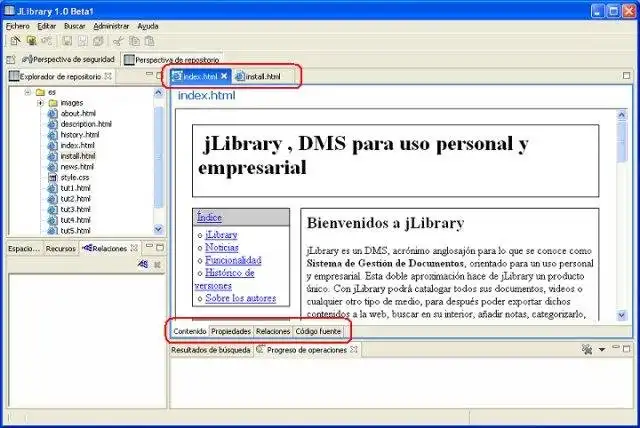640x428 pixels.
Task: Close the Explorador de repositorio view
Action: coord(108,76)
